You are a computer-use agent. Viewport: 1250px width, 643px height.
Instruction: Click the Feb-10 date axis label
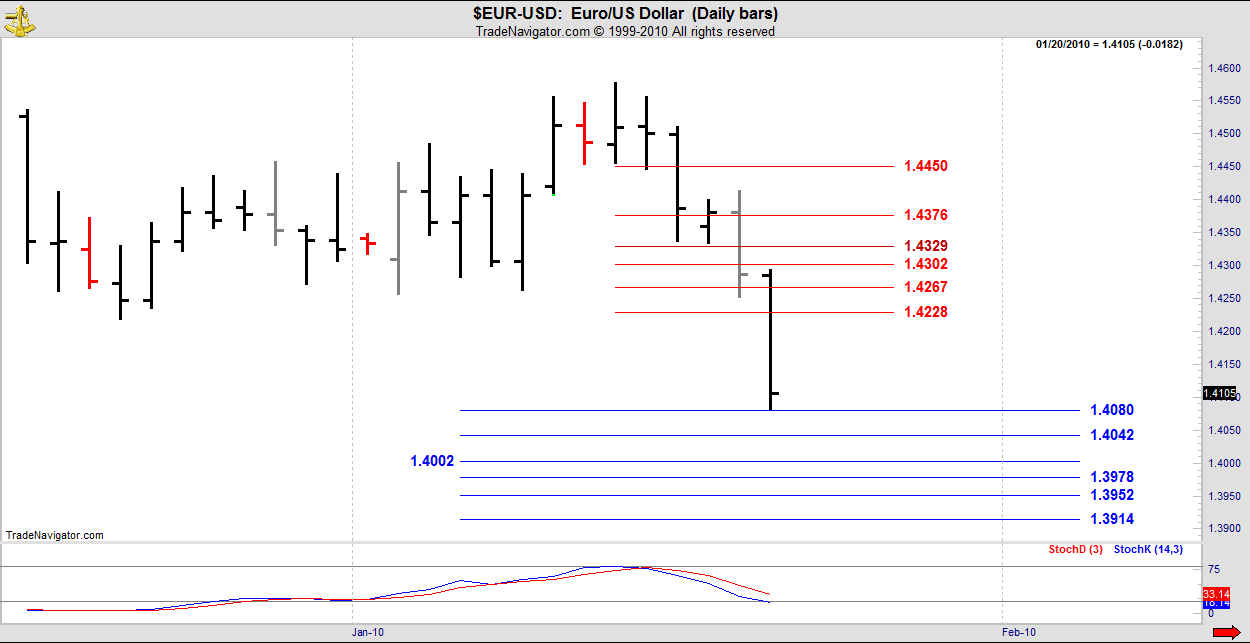click(1019, 632)
